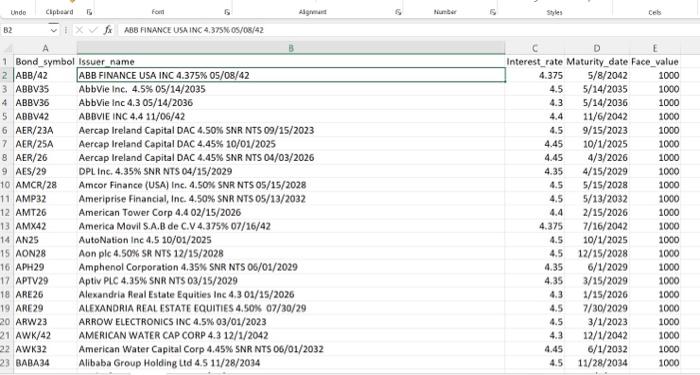Select maturity date cell 9/15/2023
This screenshot has width=700, height=375.
click(597, 130)
